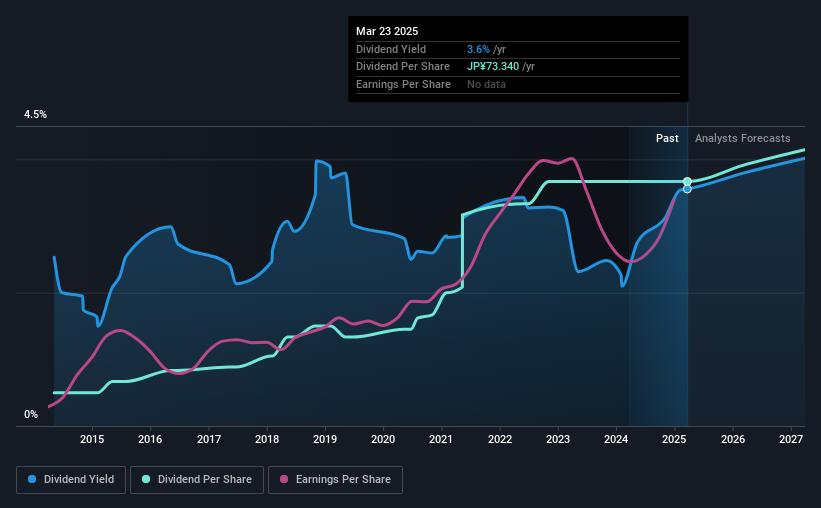
Task: Click the 2027 x-axis label
Action: click(791, 439)
